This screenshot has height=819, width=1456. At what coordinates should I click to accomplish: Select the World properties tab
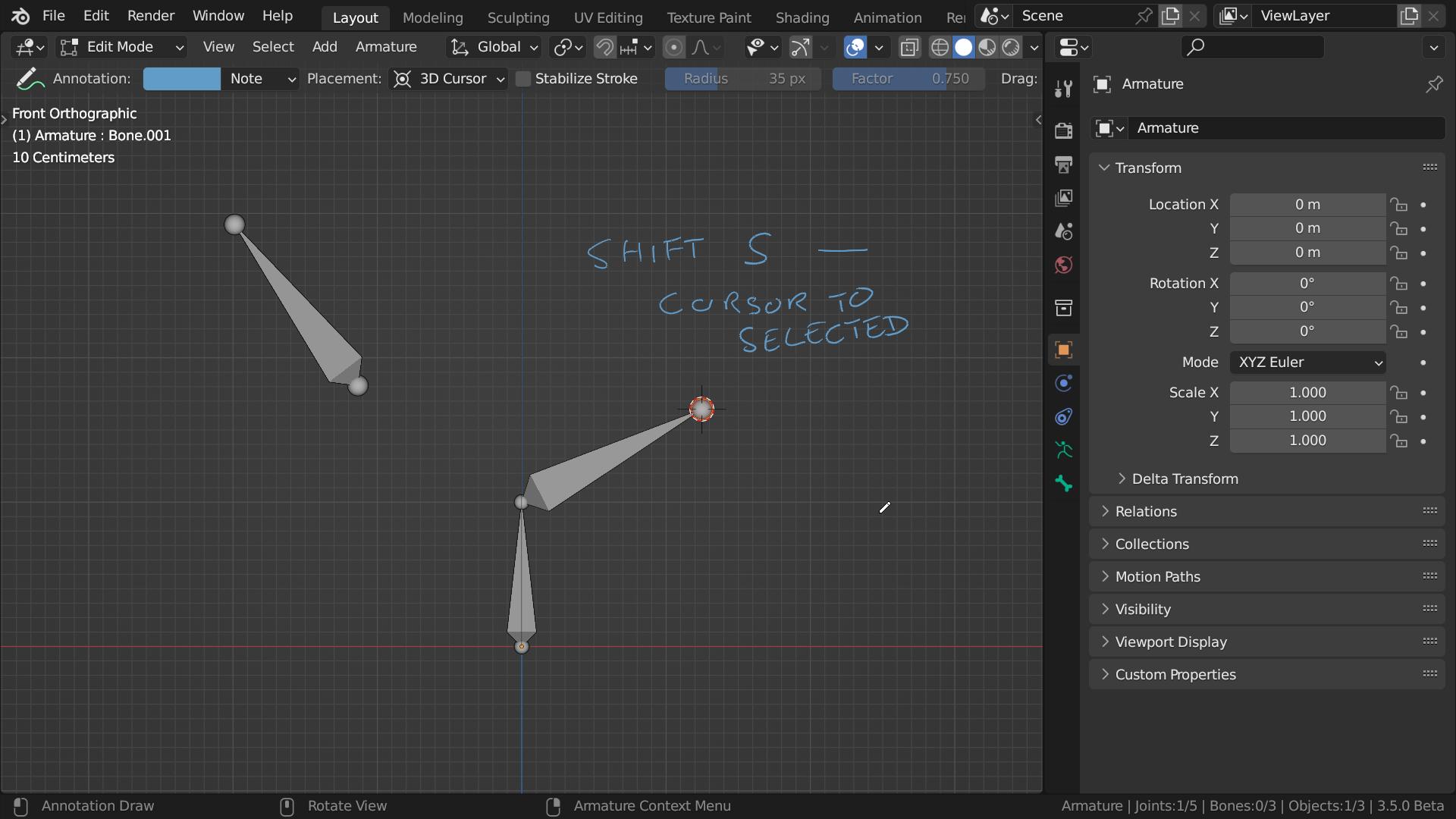coord(1064,265)
